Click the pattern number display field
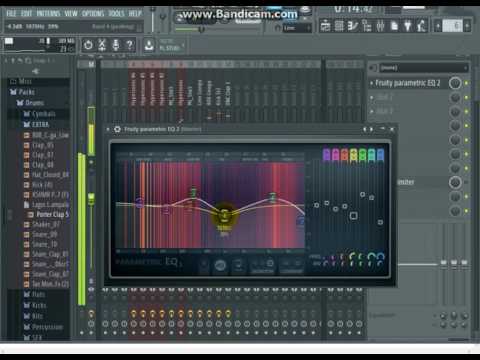Screen dimensions: 480x360 [452, 26]
